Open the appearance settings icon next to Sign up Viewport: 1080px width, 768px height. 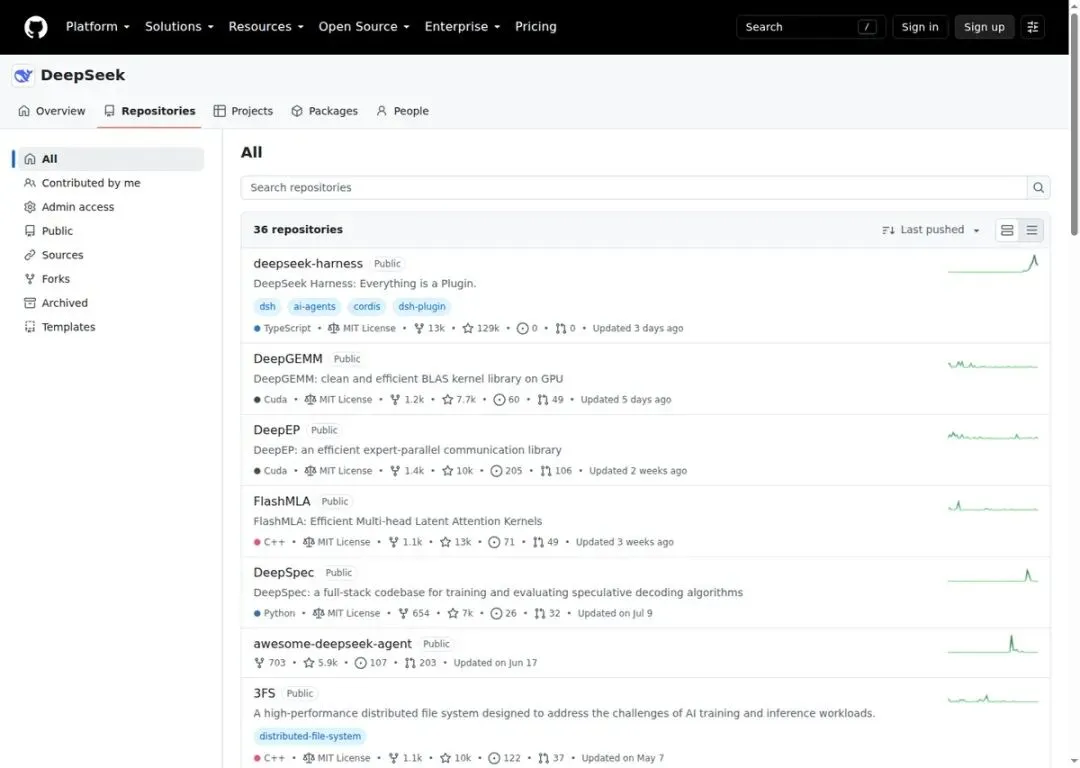pos(1032,27)
